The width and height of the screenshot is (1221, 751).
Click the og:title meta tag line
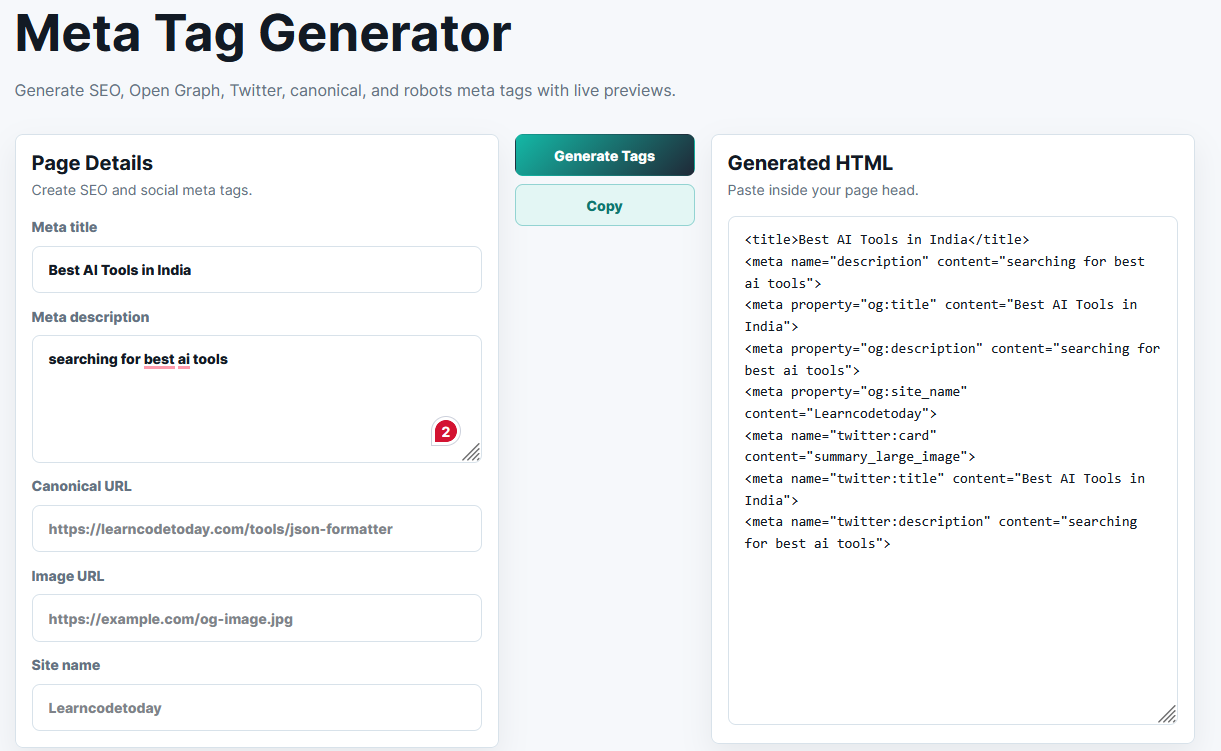(941, 315)
